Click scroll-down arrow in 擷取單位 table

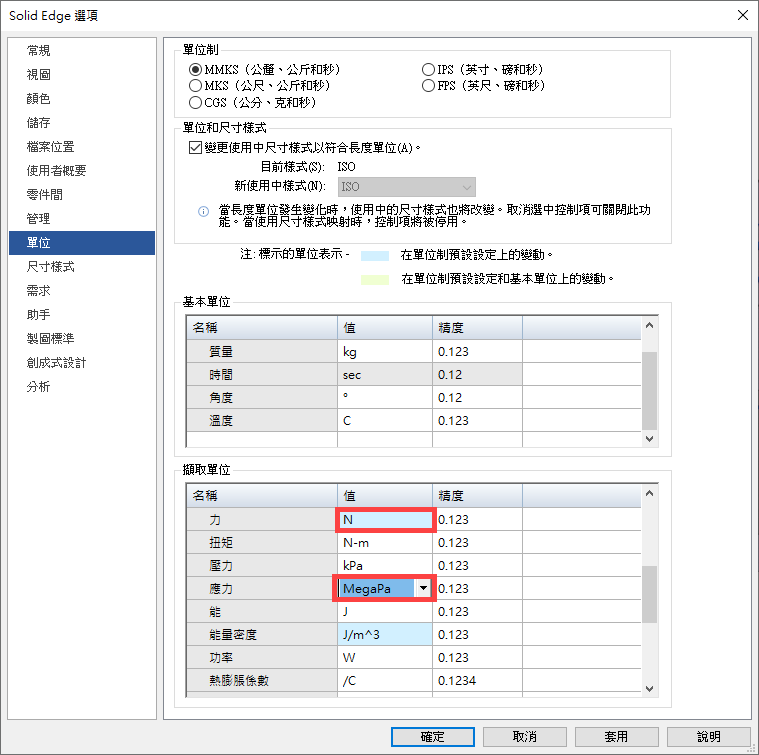pos(650,688)
